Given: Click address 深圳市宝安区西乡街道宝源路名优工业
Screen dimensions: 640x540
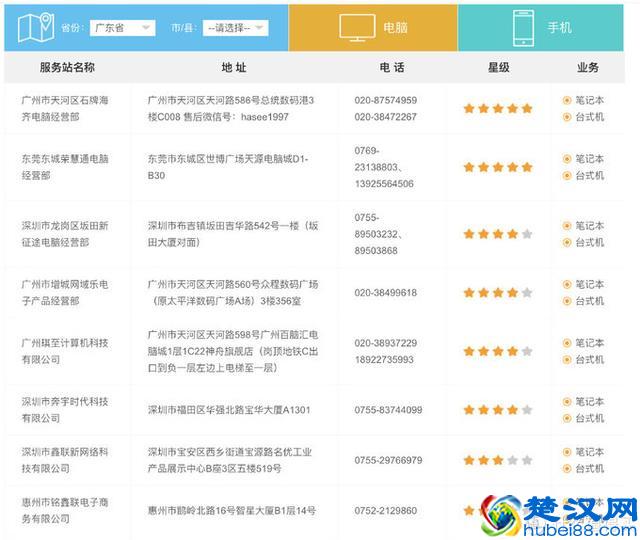Looking at the screenshot, I should click(230, 460).
